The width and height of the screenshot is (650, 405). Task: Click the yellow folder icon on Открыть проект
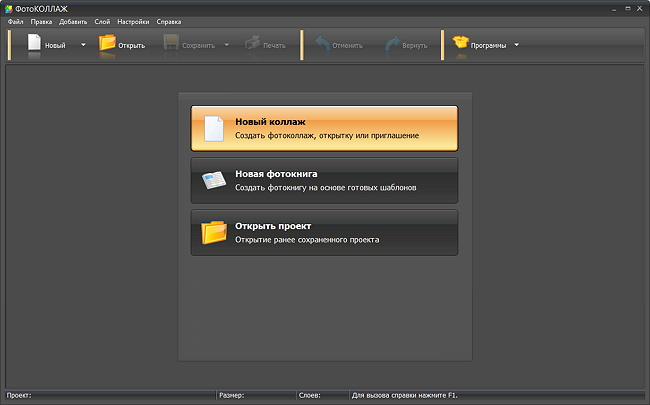tap(214, 232)
